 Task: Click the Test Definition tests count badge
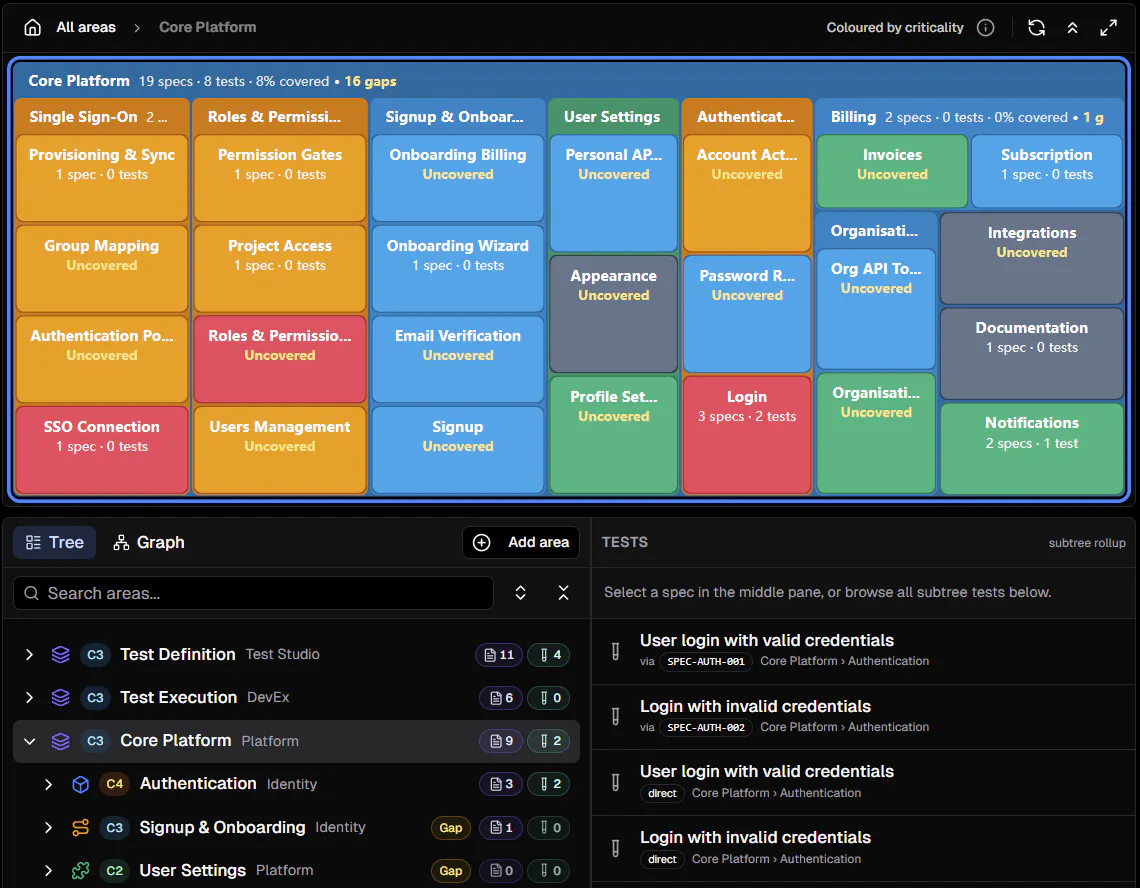point(549,655)
